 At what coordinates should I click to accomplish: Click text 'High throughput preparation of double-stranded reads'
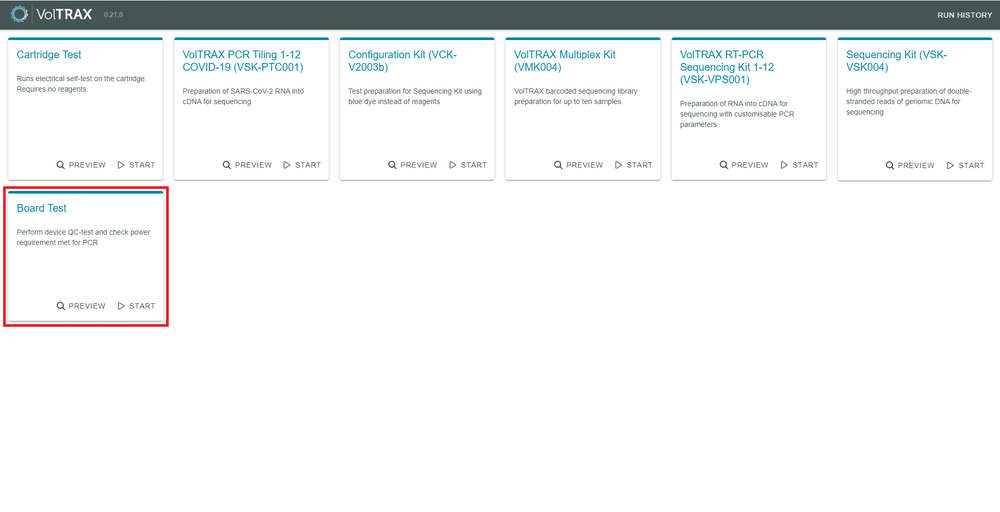click(909, 101)
